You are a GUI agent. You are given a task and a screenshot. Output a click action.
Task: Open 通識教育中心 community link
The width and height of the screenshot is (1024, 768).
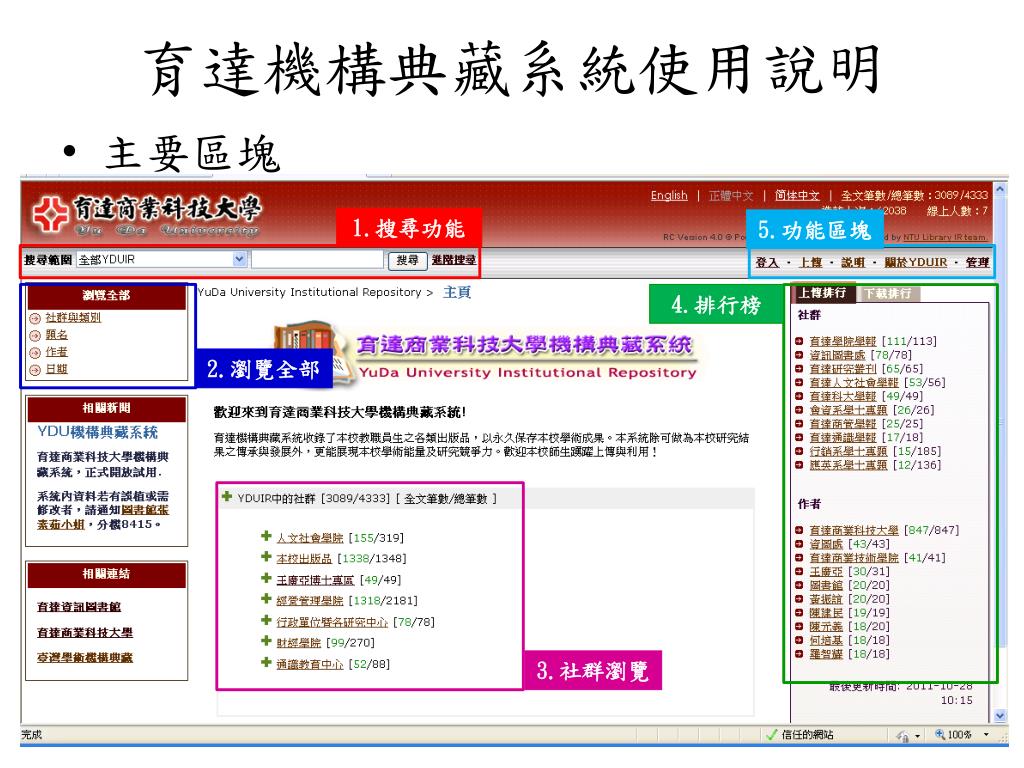[x=310, y=664]
